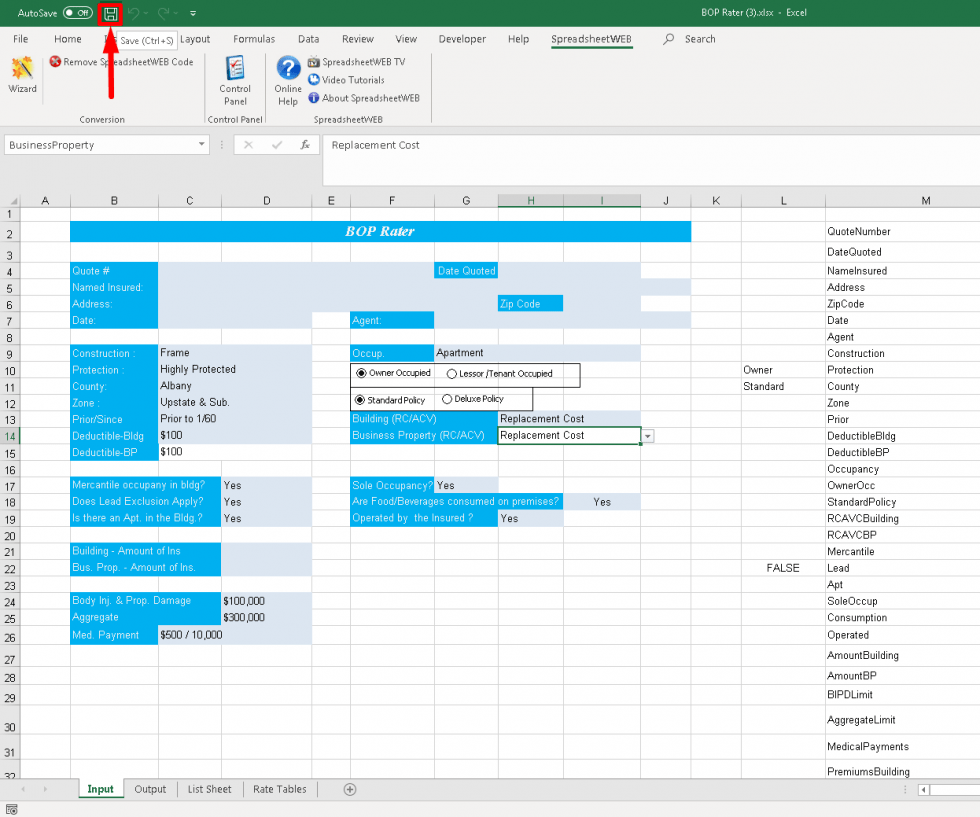This screenshot has width=980, height=817.
Task: Expand the Quick Access Toolbar customization menu
Action: coord(193,13)
